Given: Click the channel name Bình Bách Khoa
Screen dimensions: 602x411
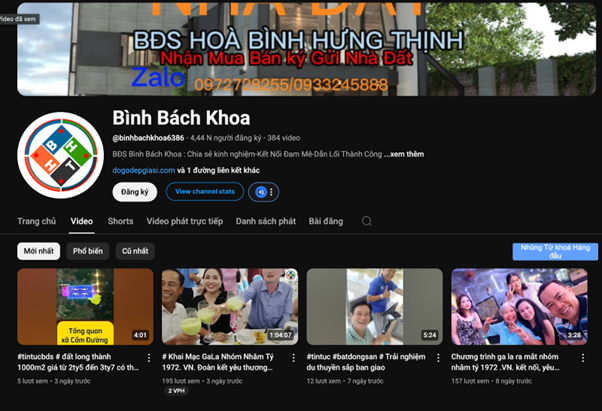Looking at the screenshot, I should point(181,118).
